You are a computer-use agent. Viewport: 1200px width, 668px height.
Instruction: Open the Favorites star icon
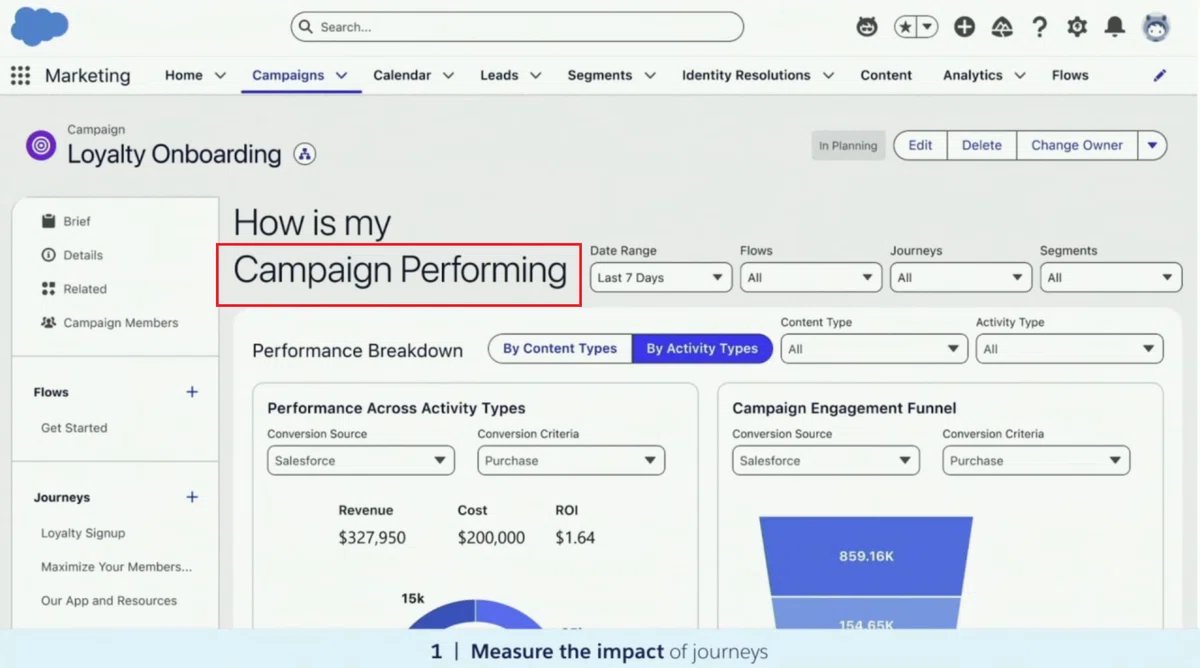tap(905, 27)
